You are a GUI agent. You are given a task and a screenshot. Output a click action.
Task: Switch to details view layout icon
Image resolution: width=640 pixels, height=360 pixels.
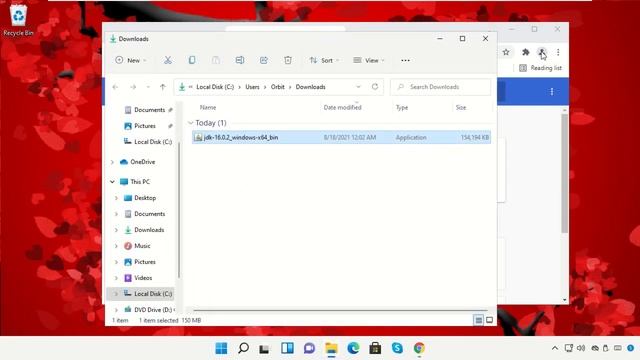pos(478,320)
